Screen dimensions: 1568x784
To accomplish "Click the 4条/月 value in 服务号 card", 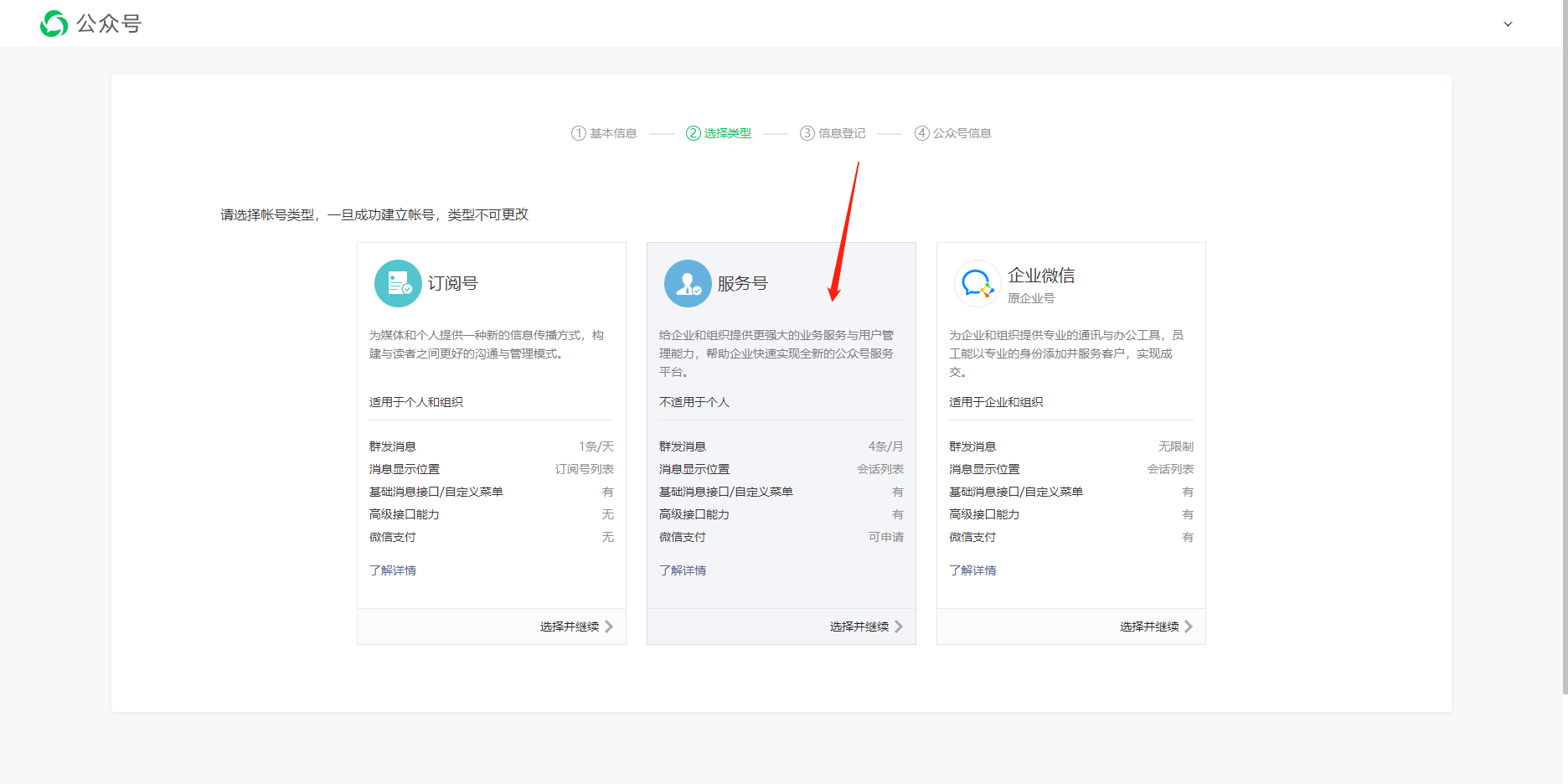I will tap(886, 446).
